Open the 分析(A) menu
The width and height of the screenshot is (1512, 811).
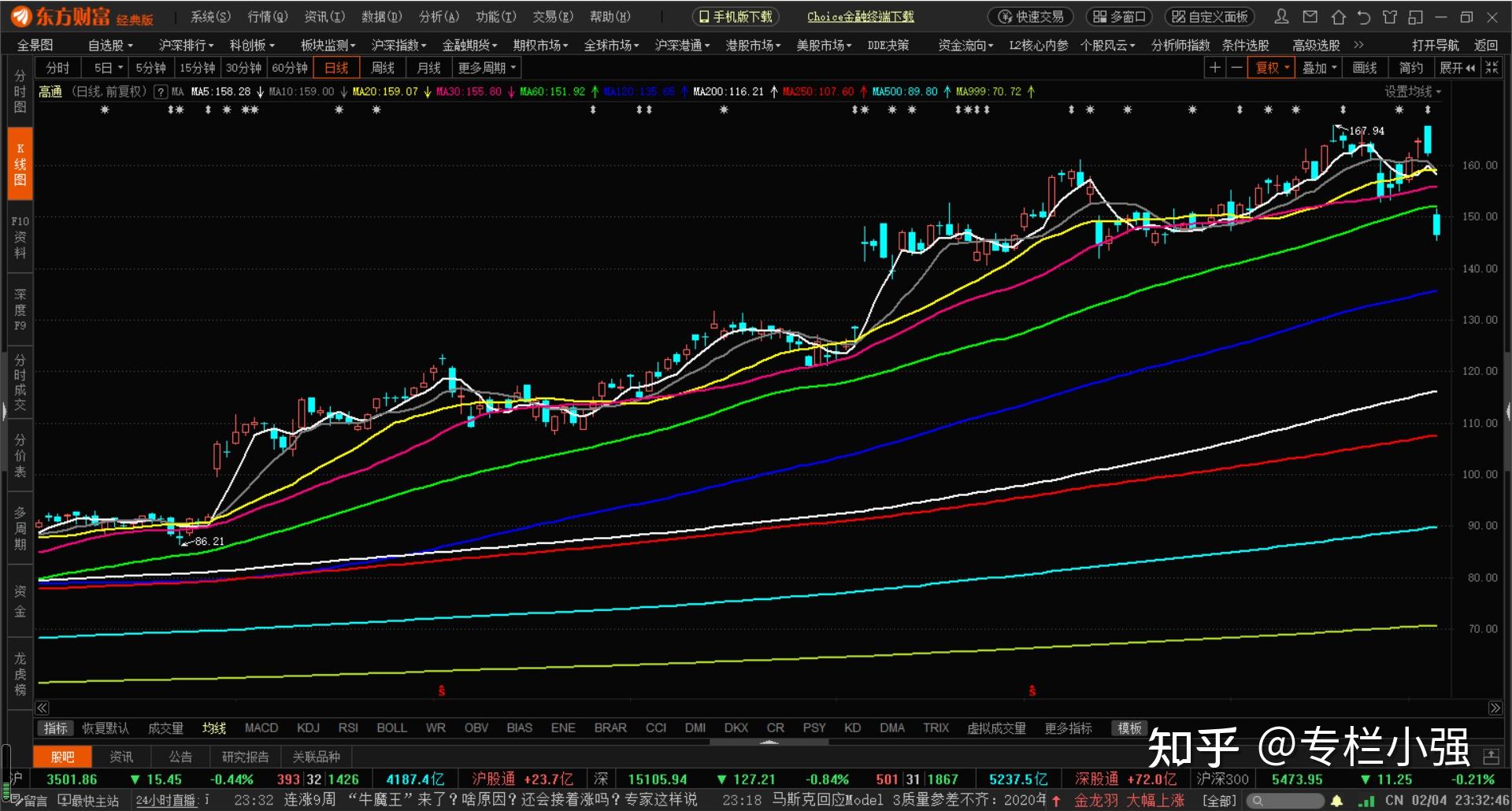[439, 17]
